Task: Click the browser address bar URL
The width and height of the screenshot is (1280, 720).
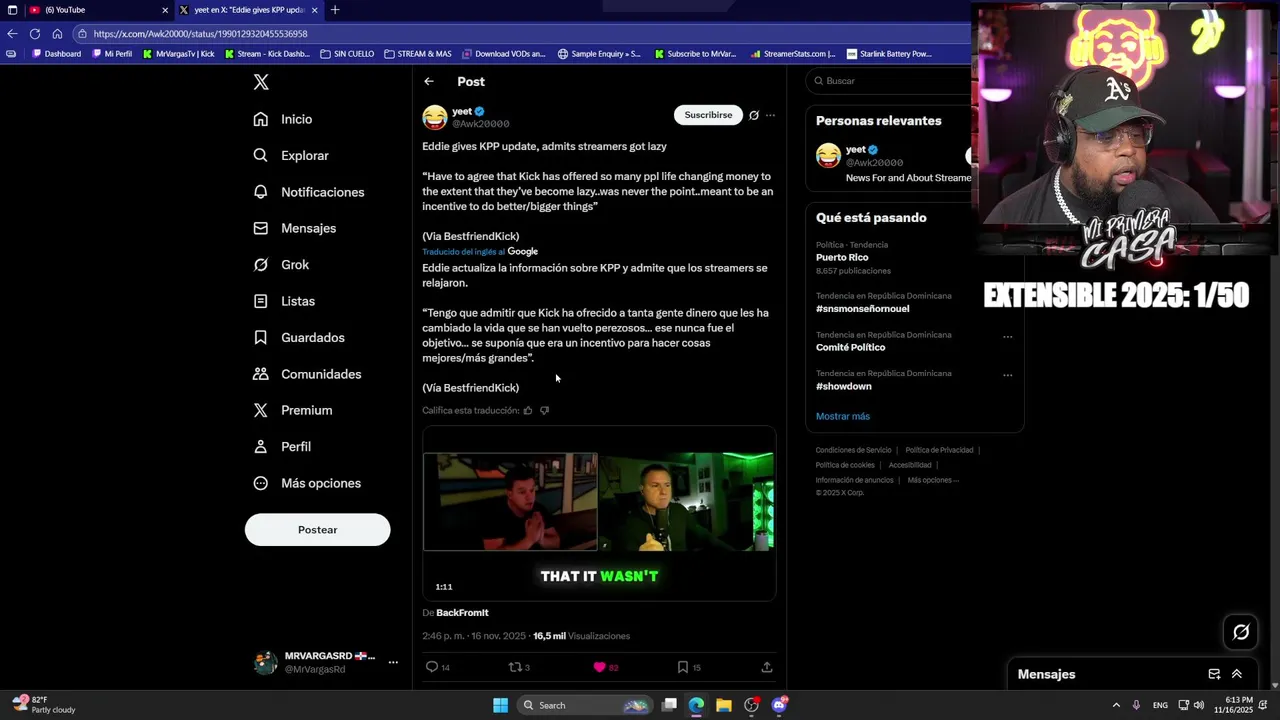Action: 200,34
